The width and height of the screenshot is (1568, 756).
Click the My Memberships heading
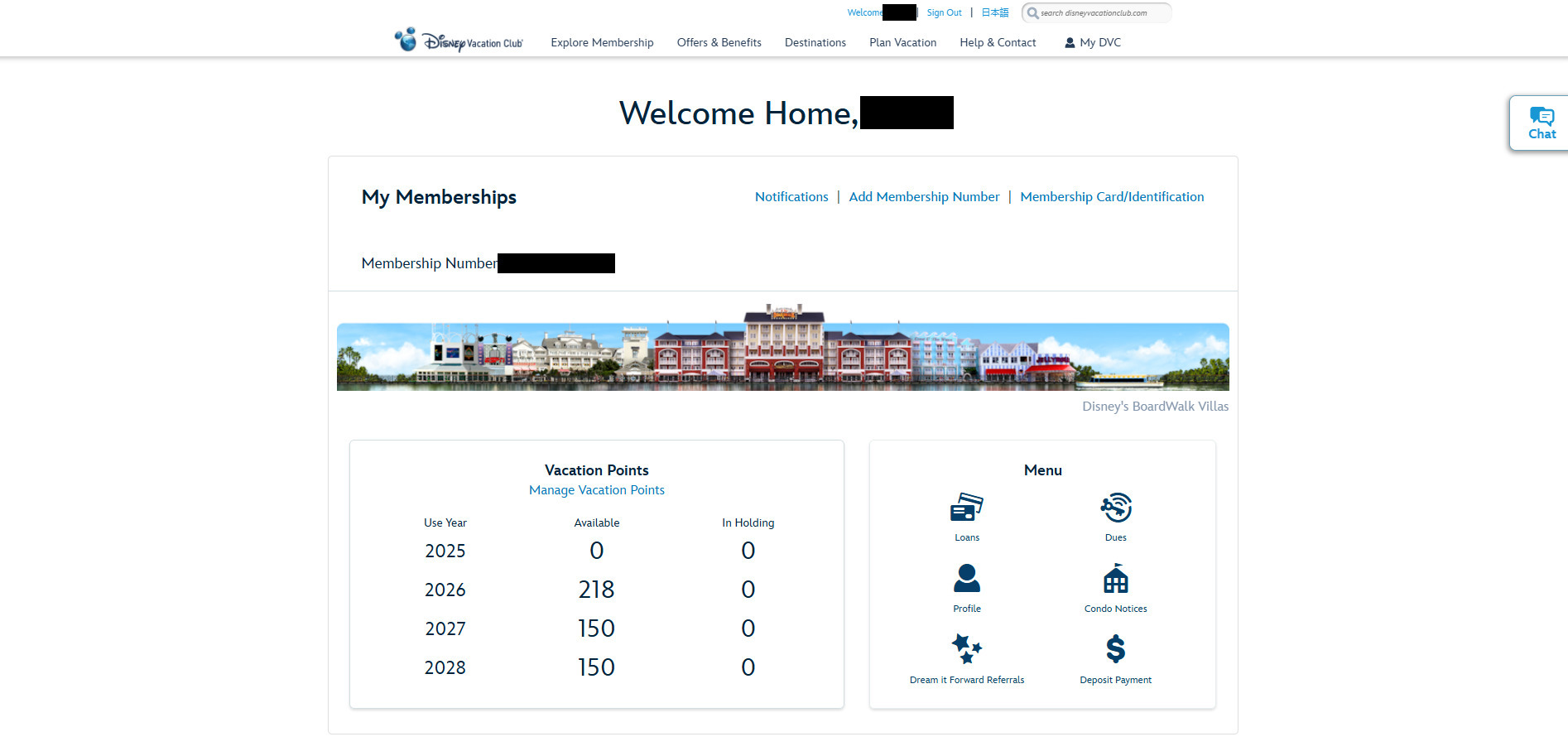439,197
